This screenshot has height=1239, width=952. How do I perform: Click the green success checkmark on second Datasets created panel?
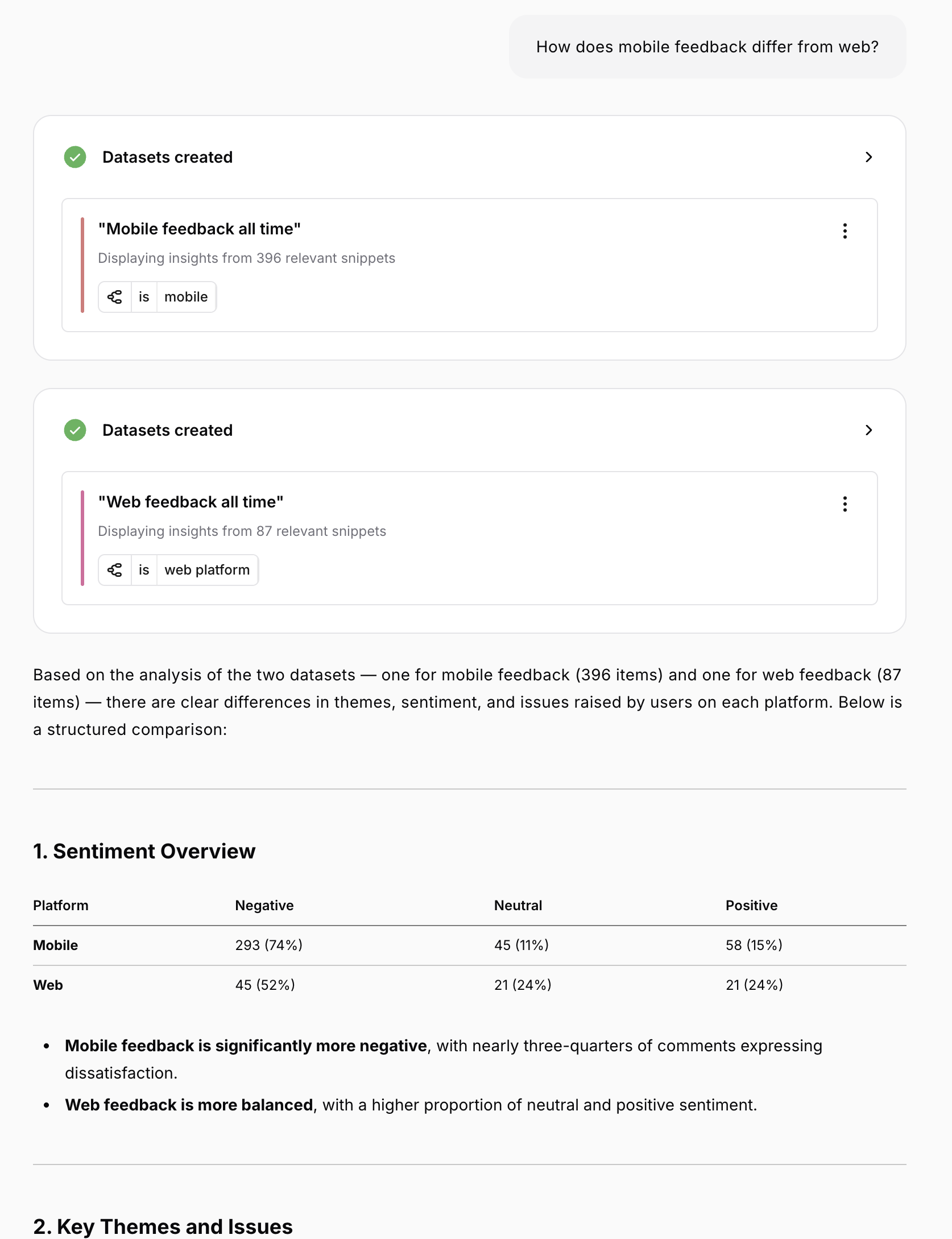click(74, 430)
